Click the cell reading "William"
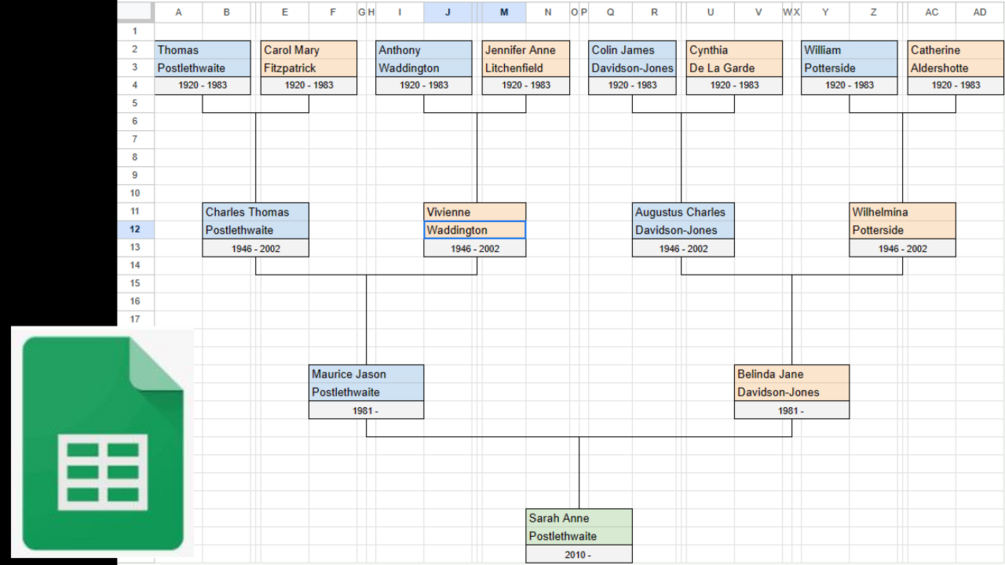1005x565 pixels. pyautogui.click(x=849, y=50)
